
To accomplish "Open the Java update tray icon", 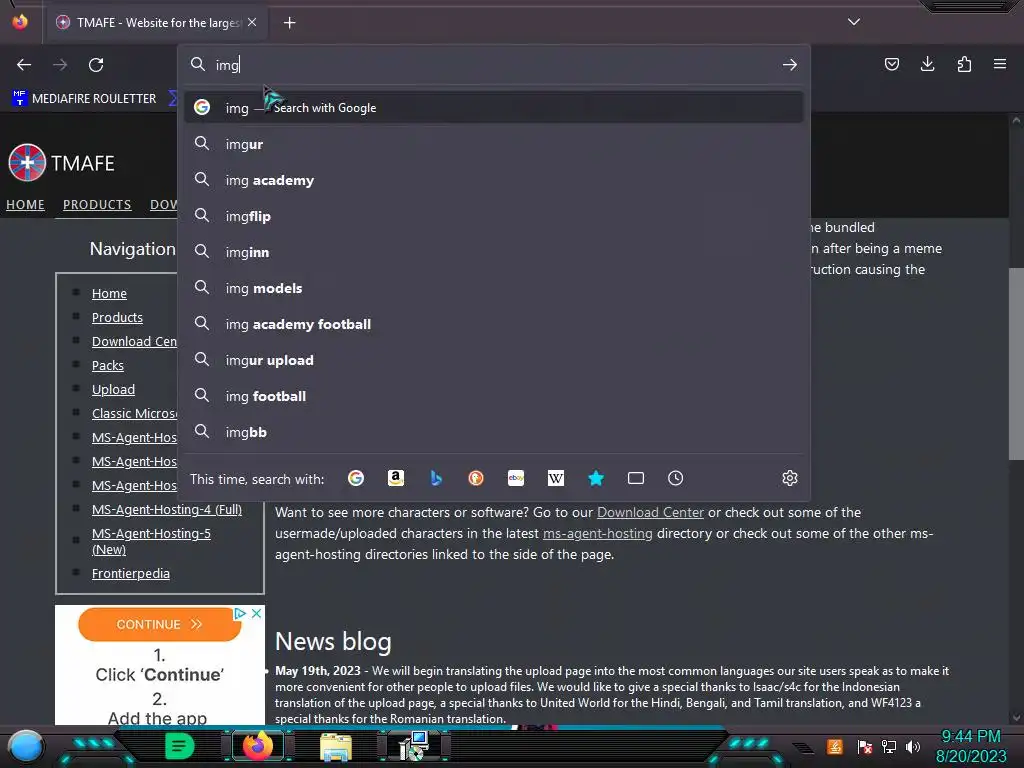I will coord(835,746).
